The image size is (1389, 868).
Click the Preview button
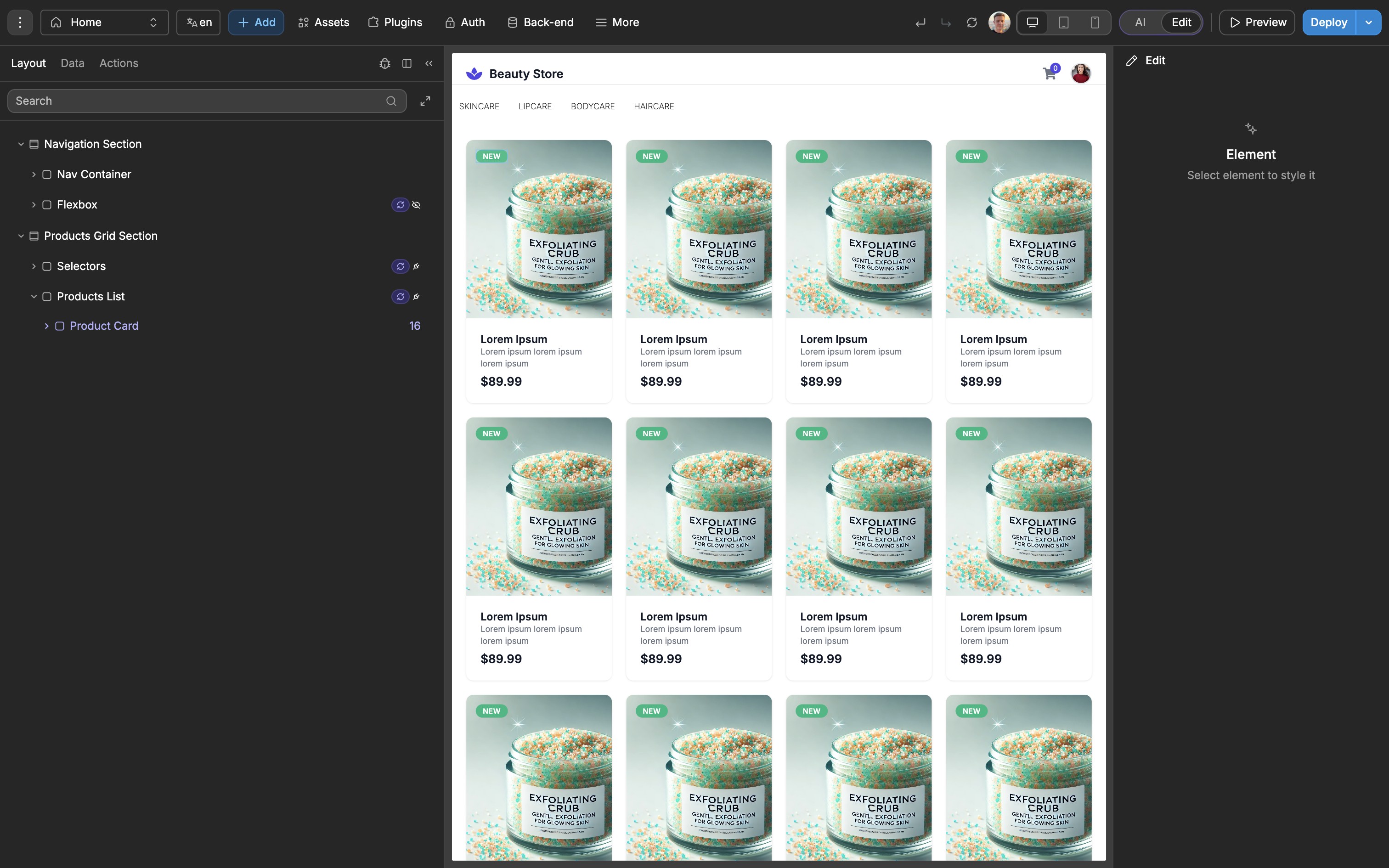point(1257,23)
